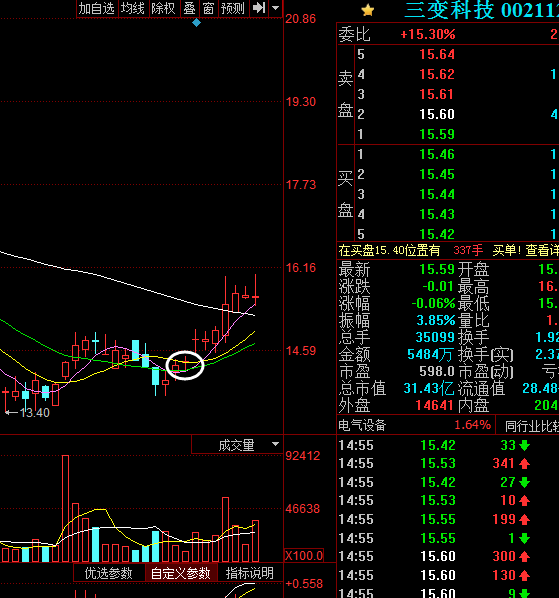This screenshot has width=559, height=598.
Task: Click the blue diamond marker above chart
Action: 196,23
